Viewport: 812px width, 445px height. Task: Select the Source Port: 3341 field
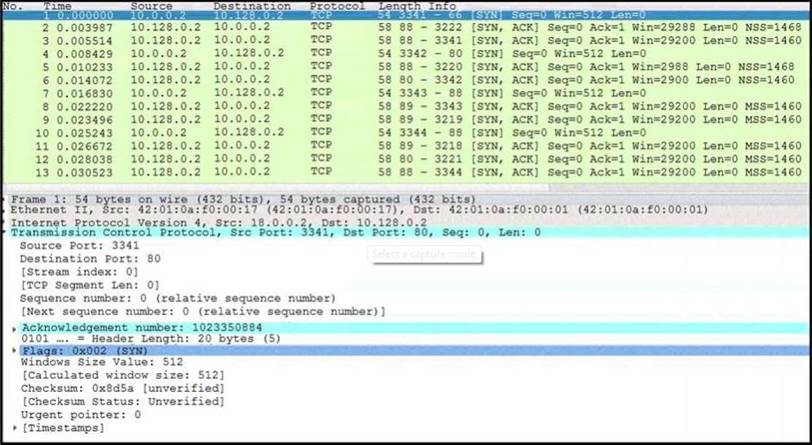pyautogui.click(x=80, y=245)
